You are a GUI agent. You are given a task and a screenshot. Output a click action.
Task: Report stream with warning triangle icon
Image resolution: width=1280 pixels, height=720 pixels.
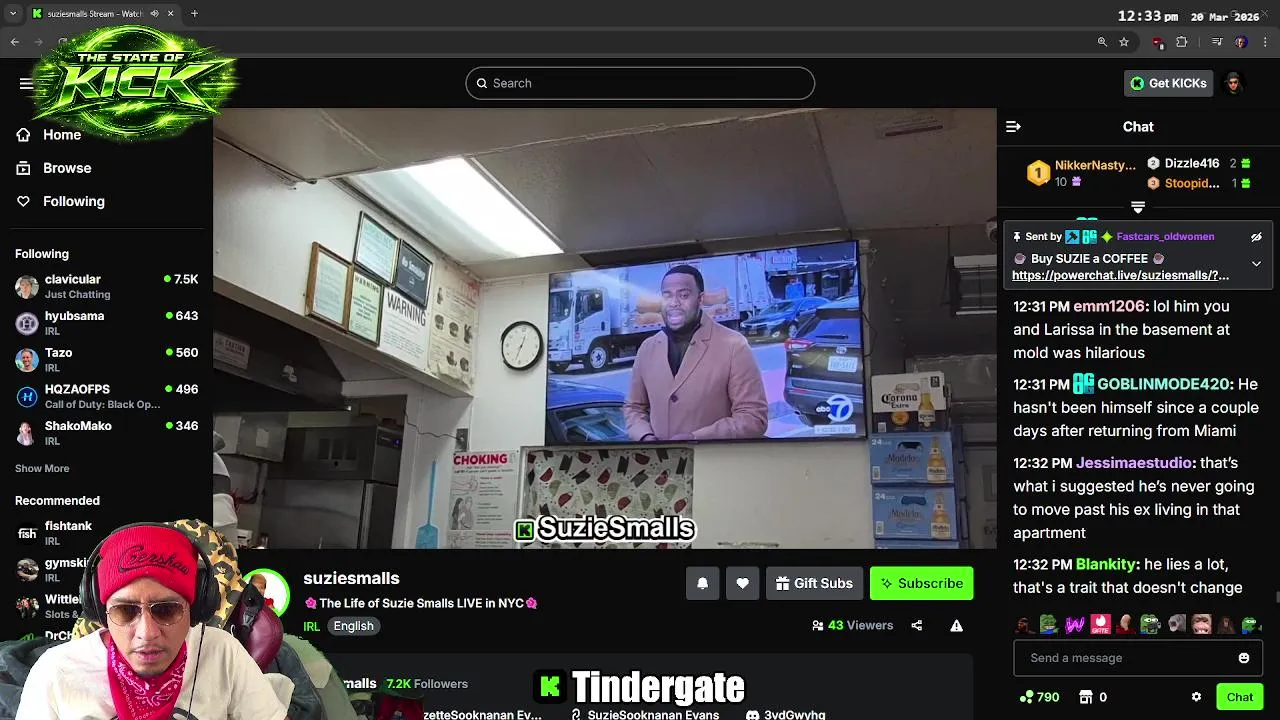click(x=956, y=626)
